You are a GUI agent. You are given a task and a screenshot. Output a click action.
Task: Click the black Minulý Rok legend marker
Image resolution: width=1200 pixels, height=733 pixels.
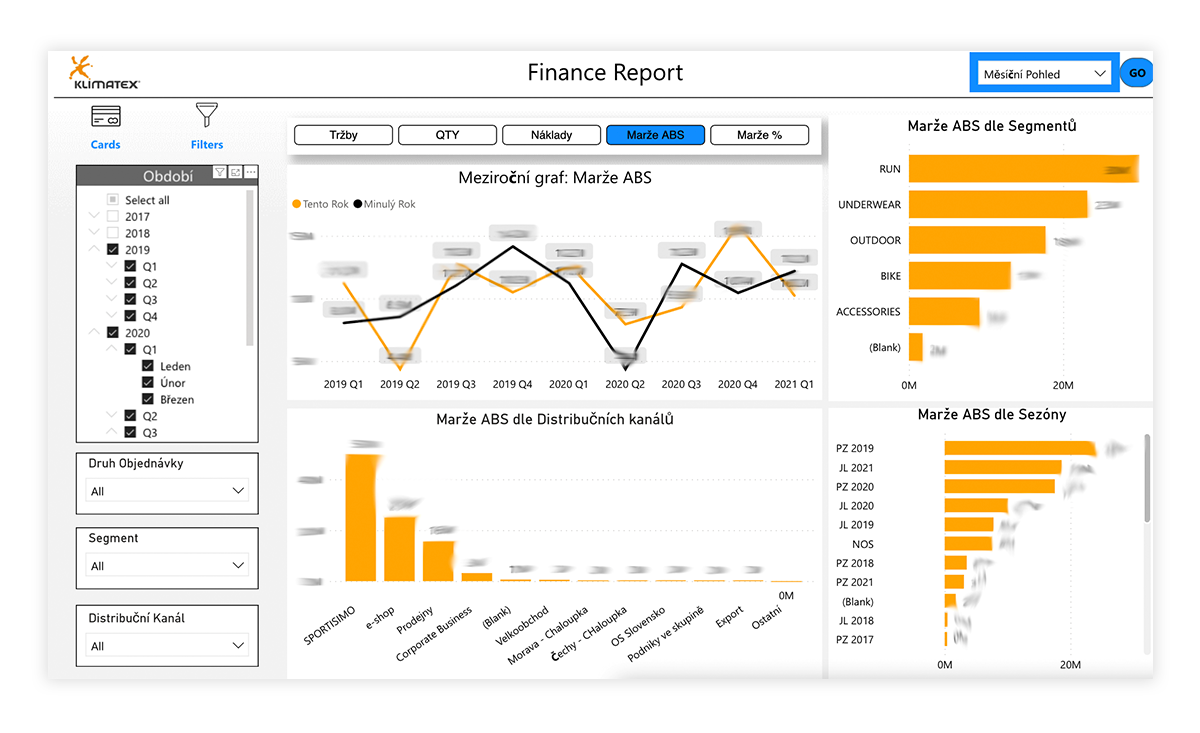click(x=358, y=204)
